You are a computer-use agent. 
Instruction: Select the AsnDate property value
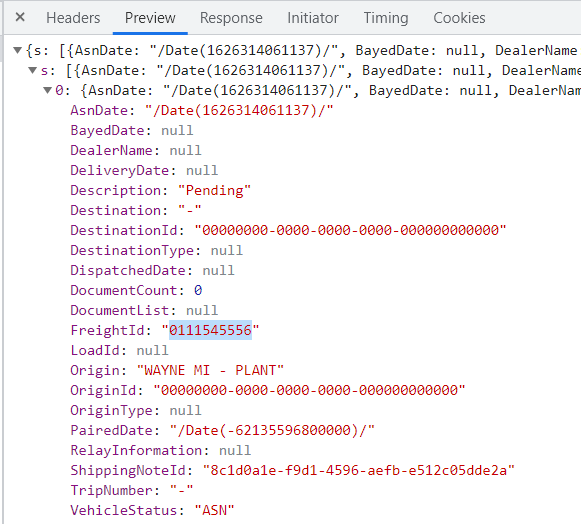pos(239,110)
